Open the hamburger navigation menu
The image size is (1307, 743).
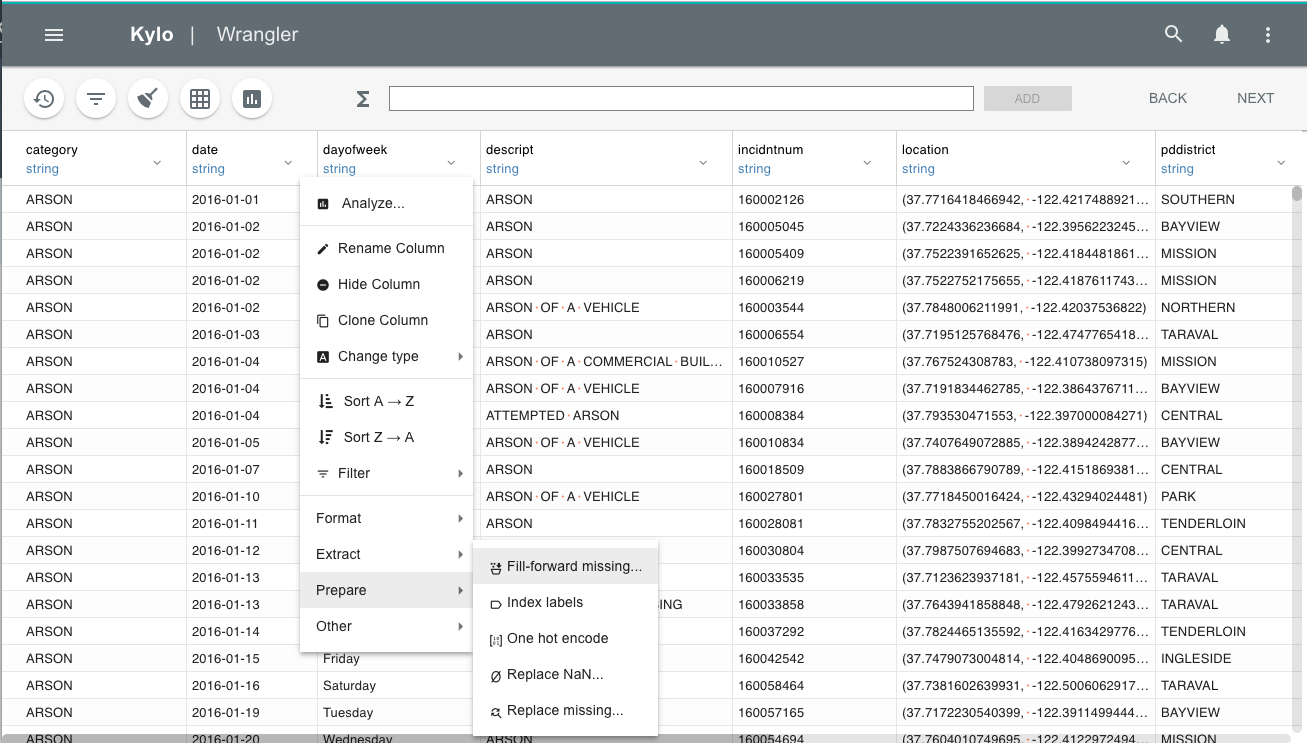pos(54,35)
